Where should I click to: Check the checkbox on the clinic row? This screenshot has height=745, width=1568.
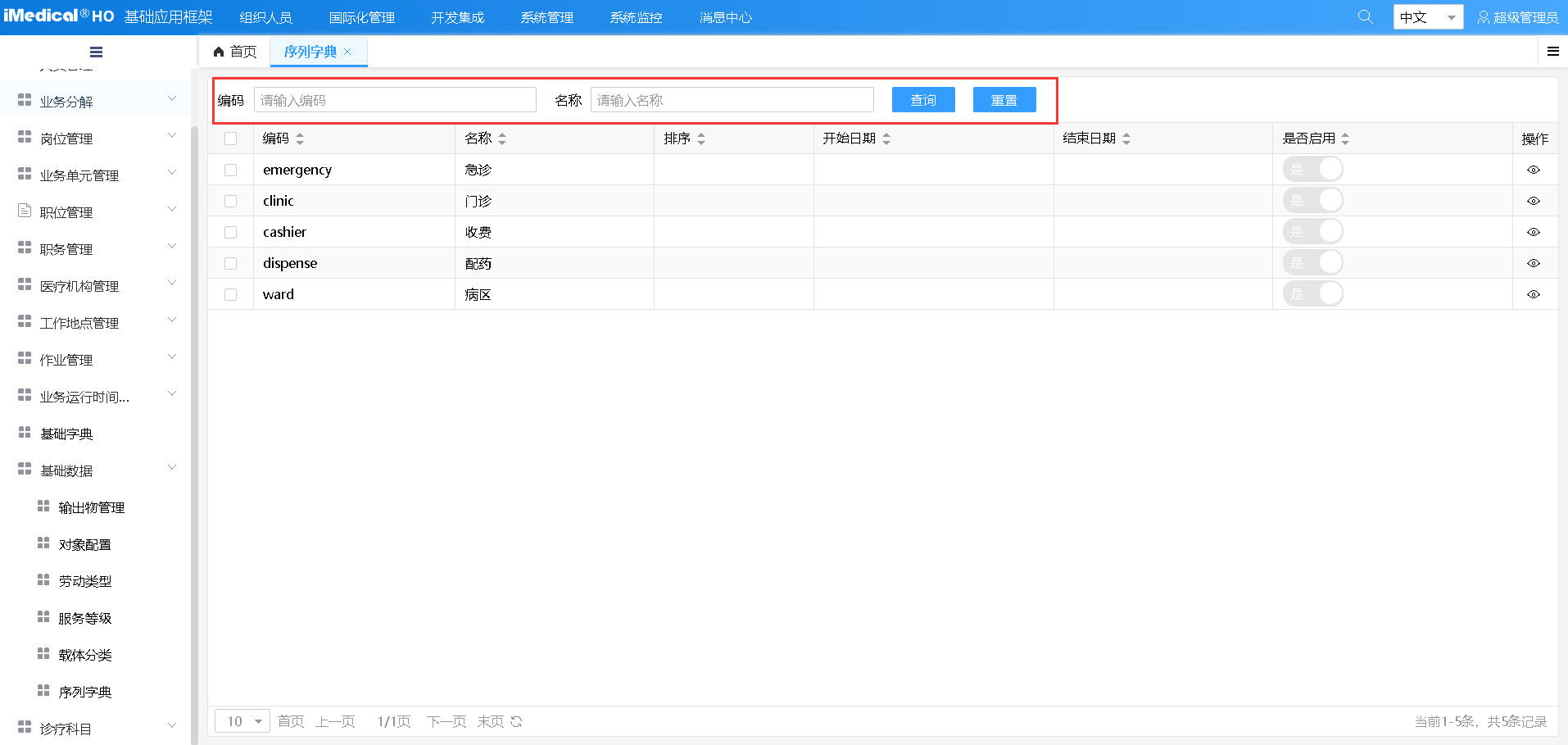[230, 201]
